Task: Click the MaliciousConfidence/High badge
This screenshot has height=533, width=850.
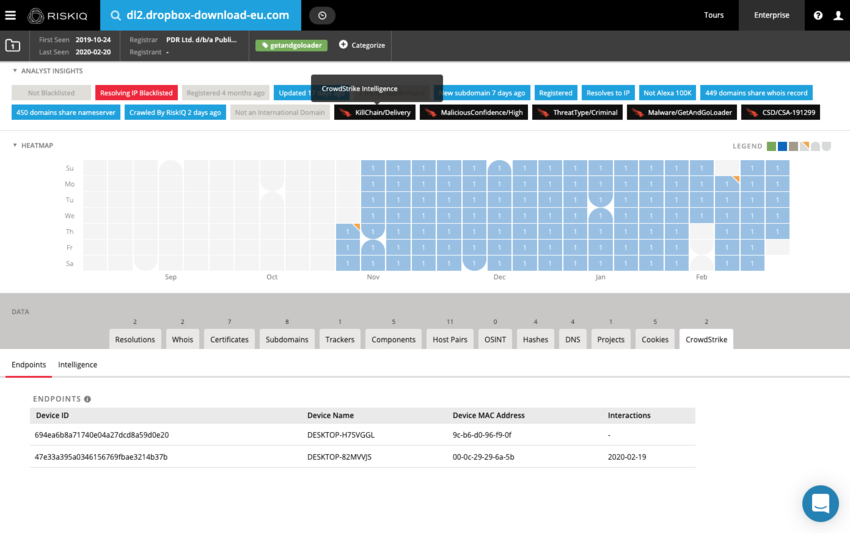Action: click(x=474, y=112)
